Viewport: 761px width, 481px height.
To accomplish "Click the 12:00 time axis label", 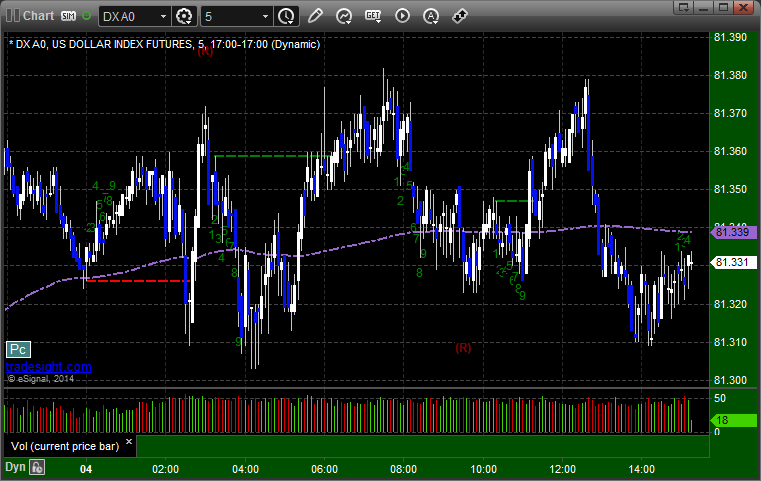I will coord(562,469).
